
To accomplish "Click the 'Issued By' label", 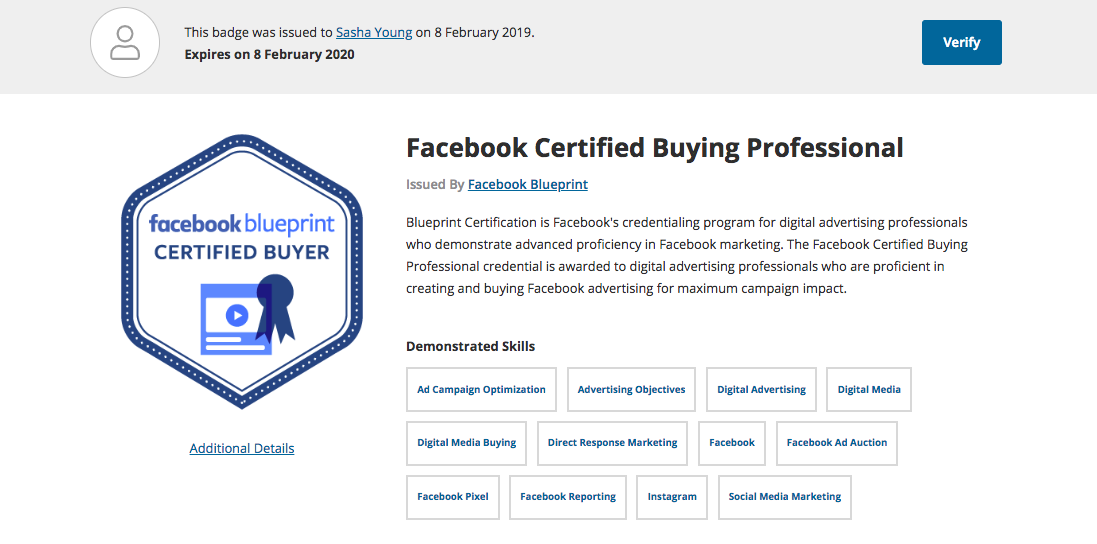I will pyautogui.click(x=435, y=185).
